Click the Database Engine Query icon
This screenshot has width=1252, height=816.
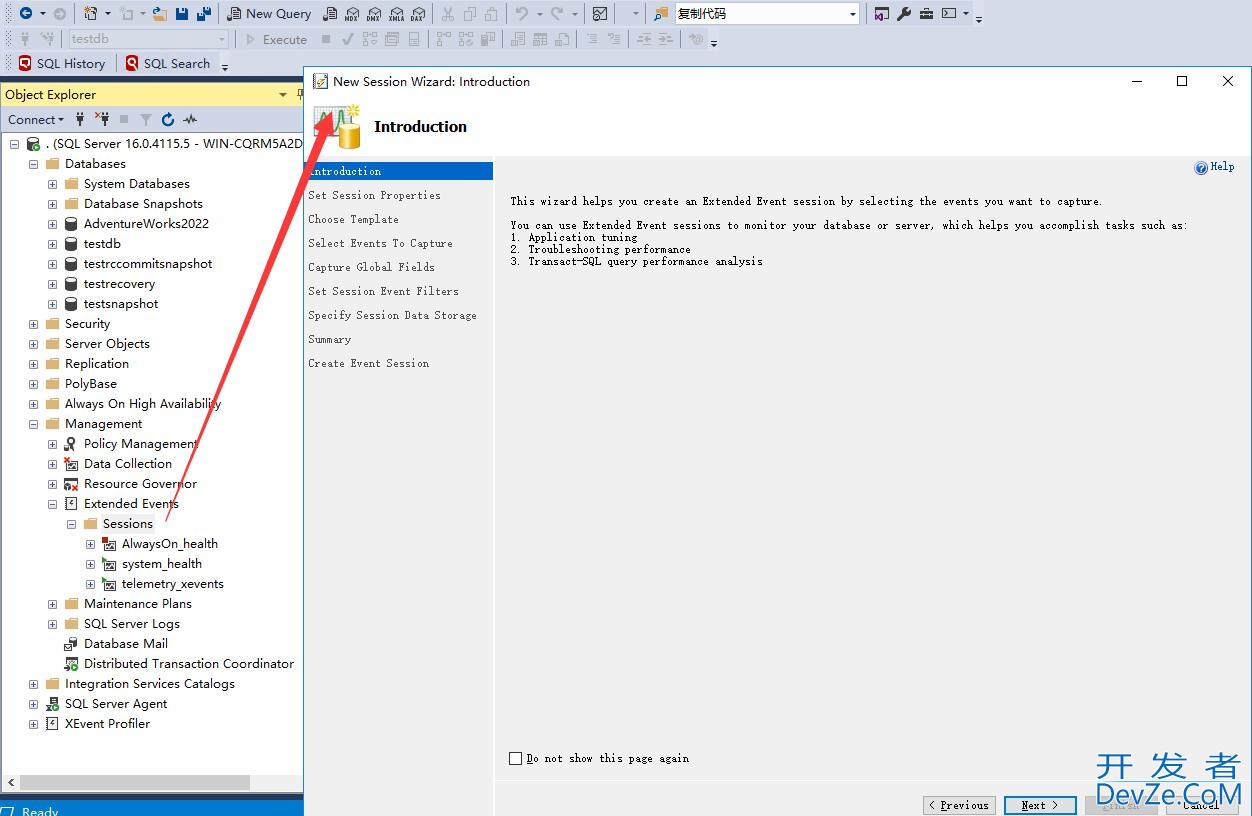(330, 14)
